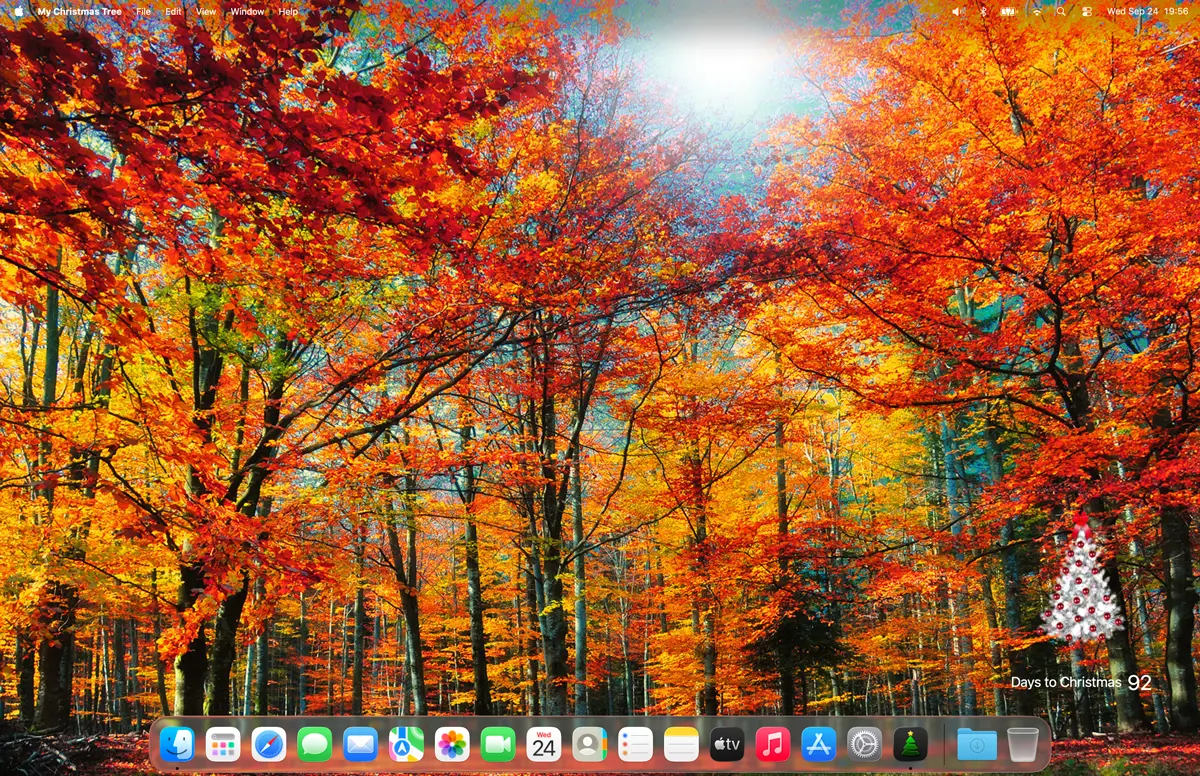Open the My Christmas Tree app menu
Screen dimensions: 1200x776
pyautogui.click(x=79, y=11)
